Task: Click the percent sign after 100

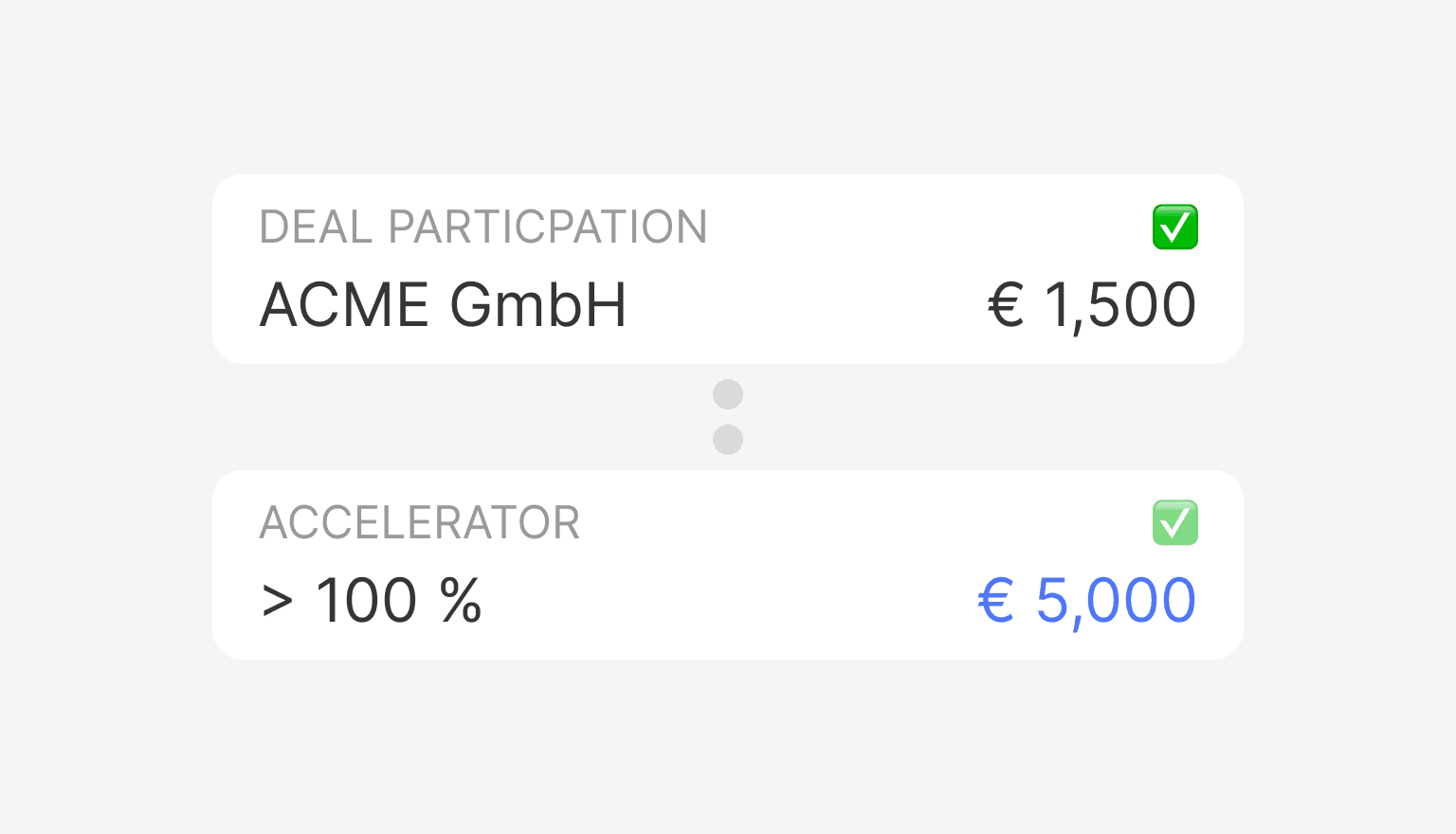Action: [x=461, y=601]
